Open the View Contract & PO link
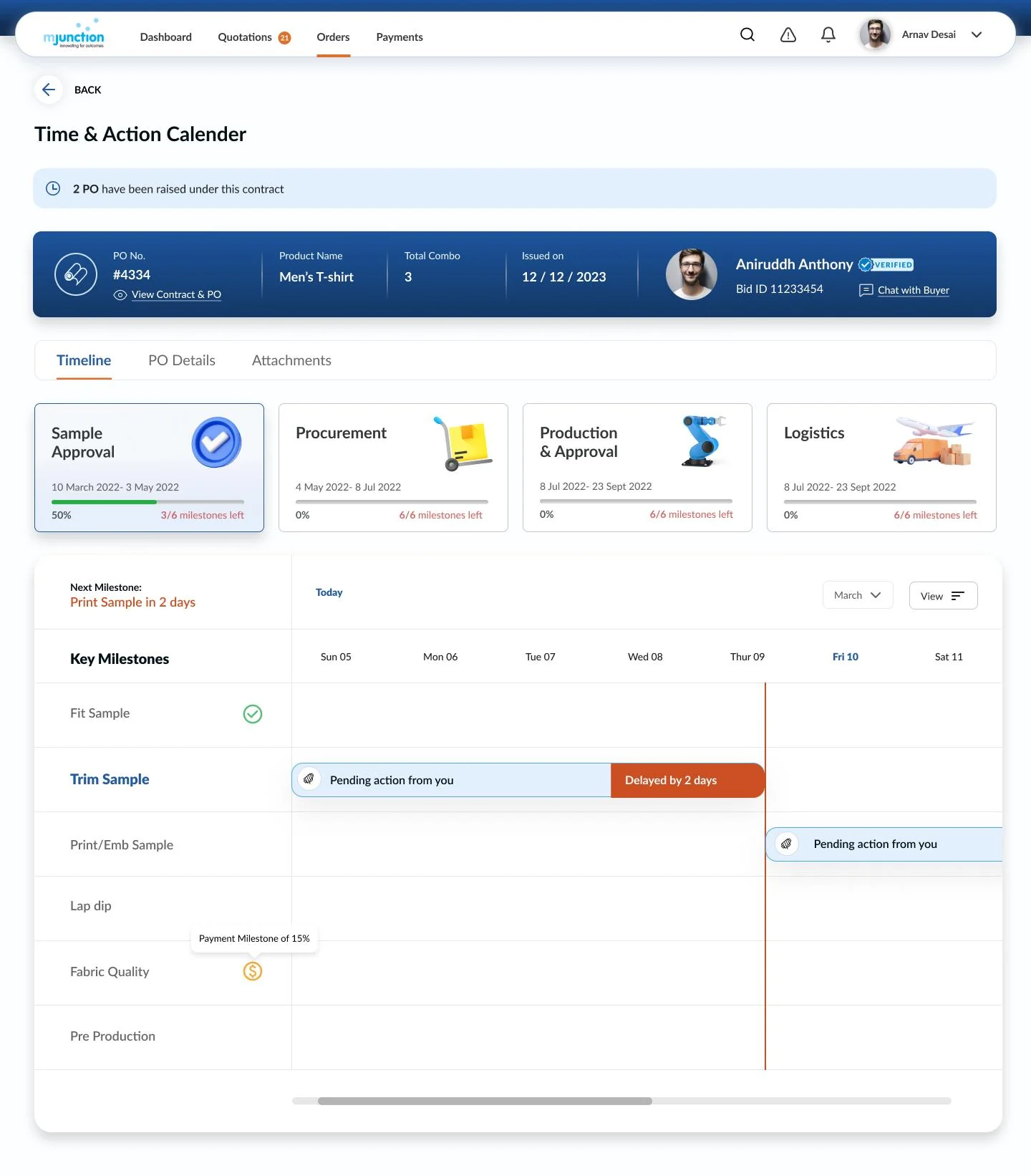This screenshot has height=1176, width=1031. click(176, 294)
